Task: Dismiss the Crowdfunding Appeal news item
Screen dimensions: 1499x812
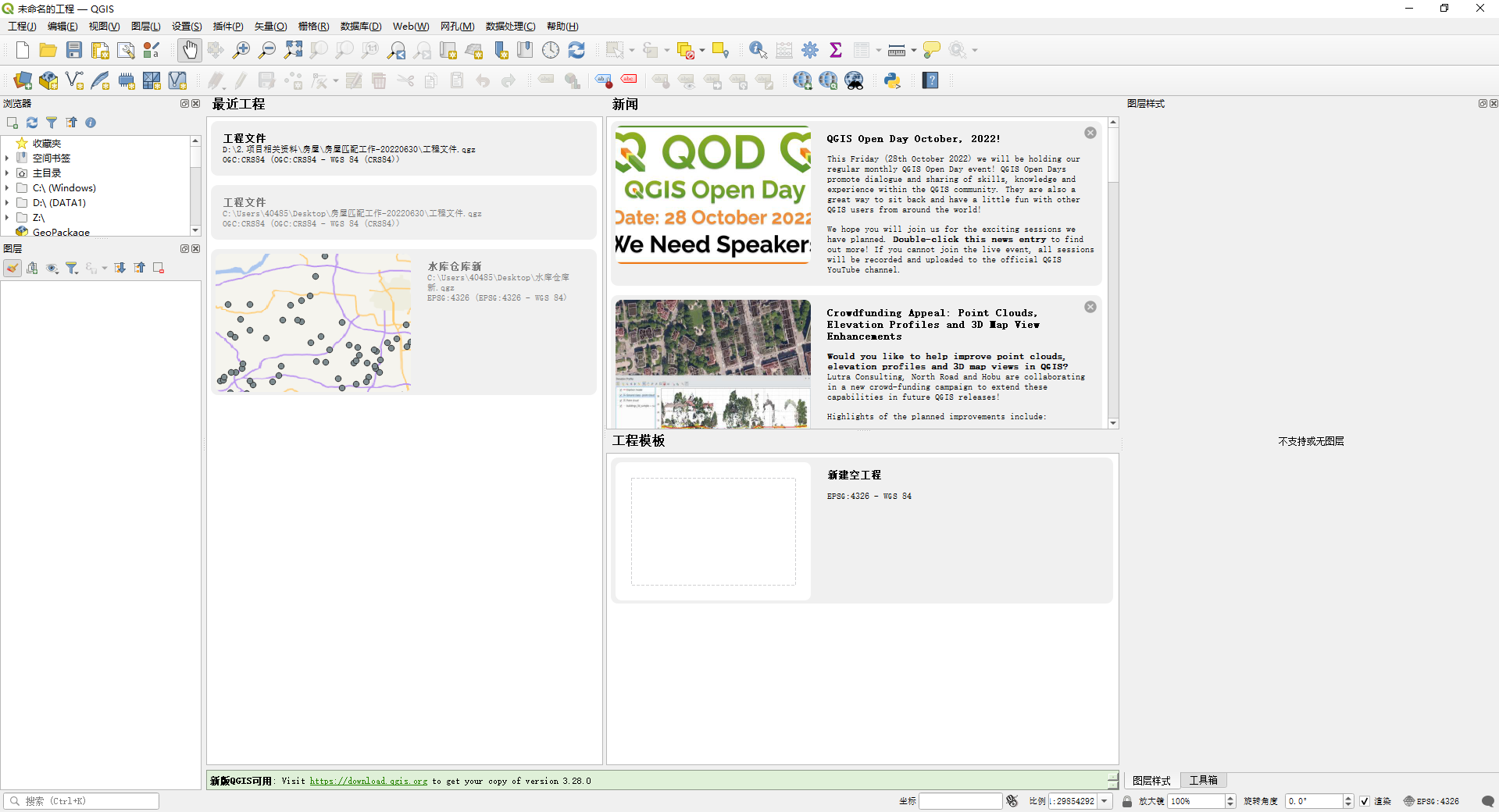Action: [1090, 307]
